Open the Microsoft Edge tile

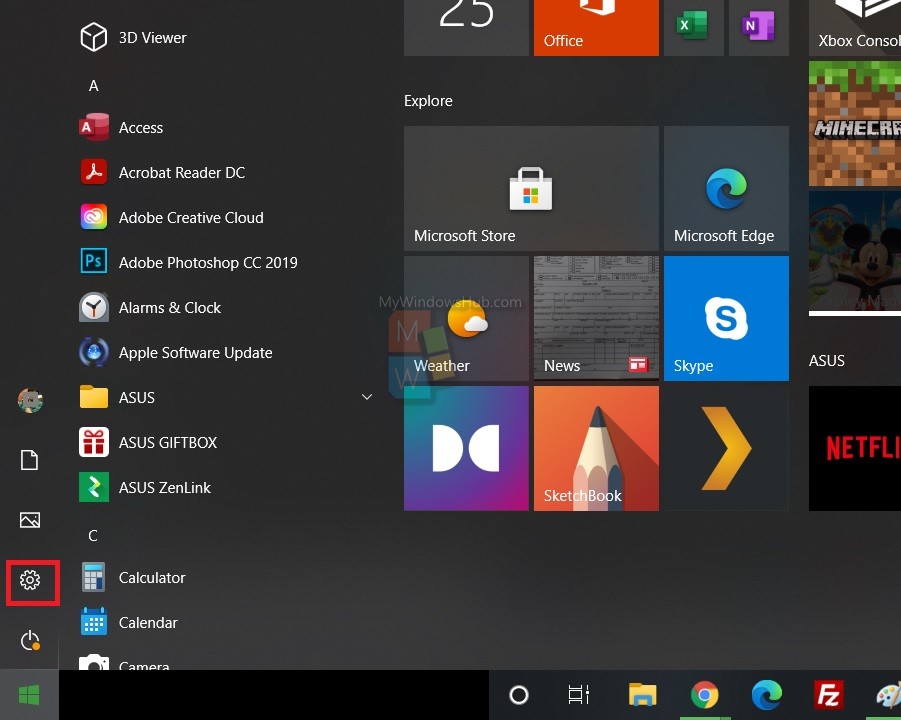(x=726, y=188)
